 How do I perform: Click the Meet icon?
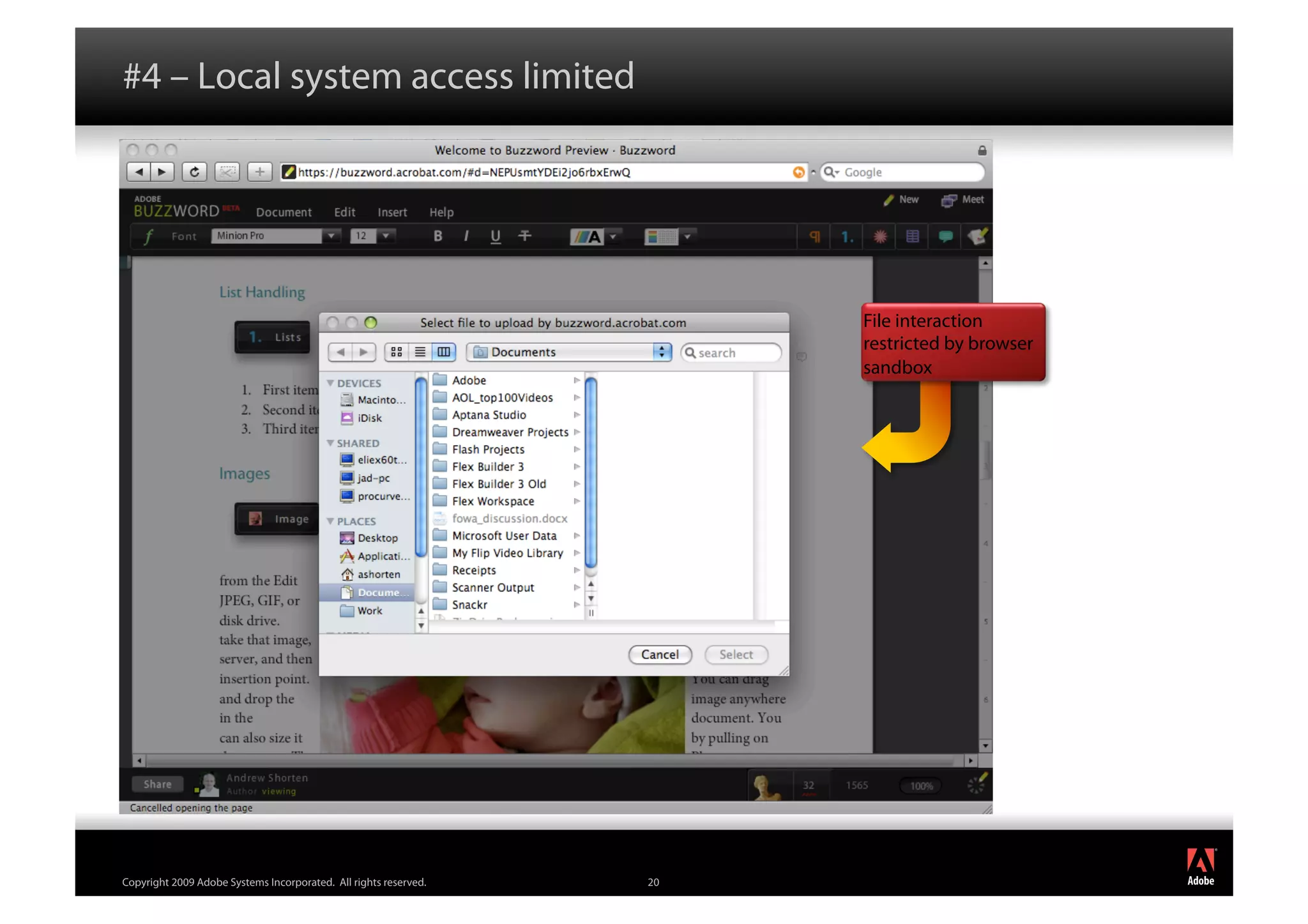click(x=949, y=201)
